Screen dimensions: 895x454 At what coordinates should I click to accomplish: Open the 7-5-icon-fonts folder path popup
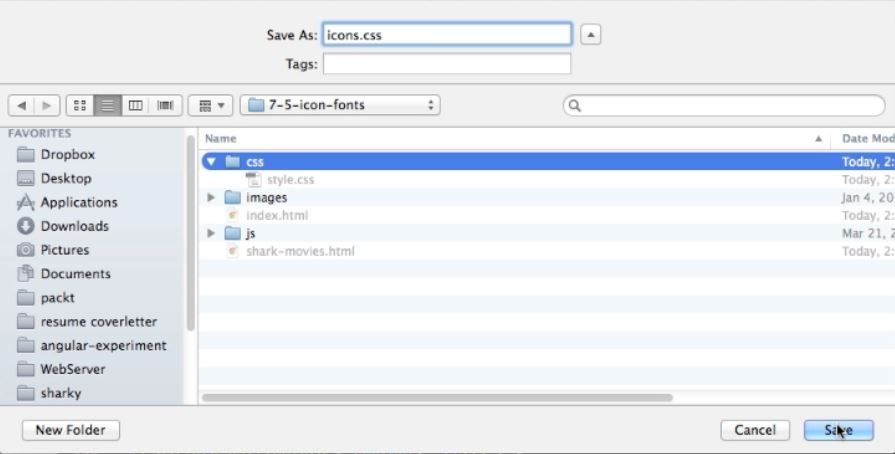(x=340, y=105)
